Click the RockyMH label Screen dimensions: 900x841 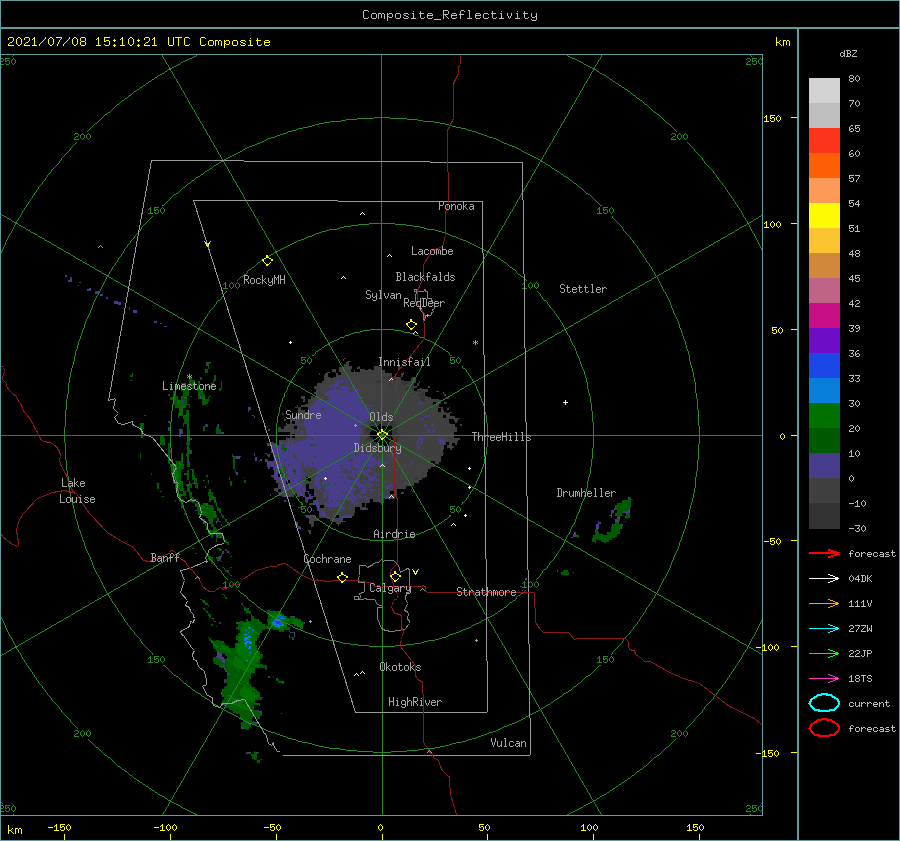[264, 280]
